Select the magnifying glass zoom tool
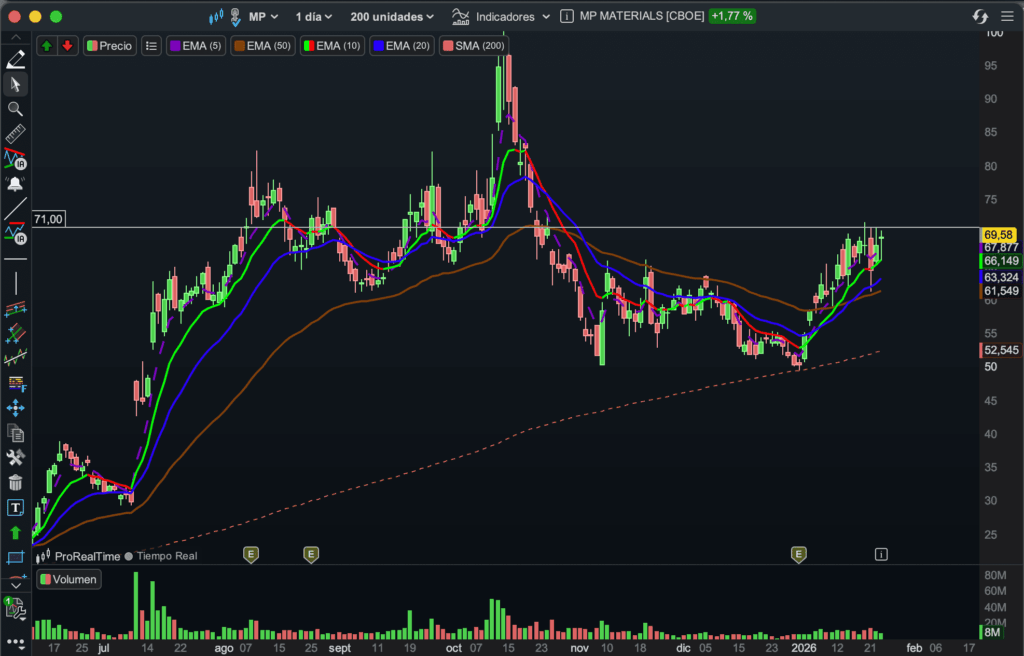 (x=15, y=109)
